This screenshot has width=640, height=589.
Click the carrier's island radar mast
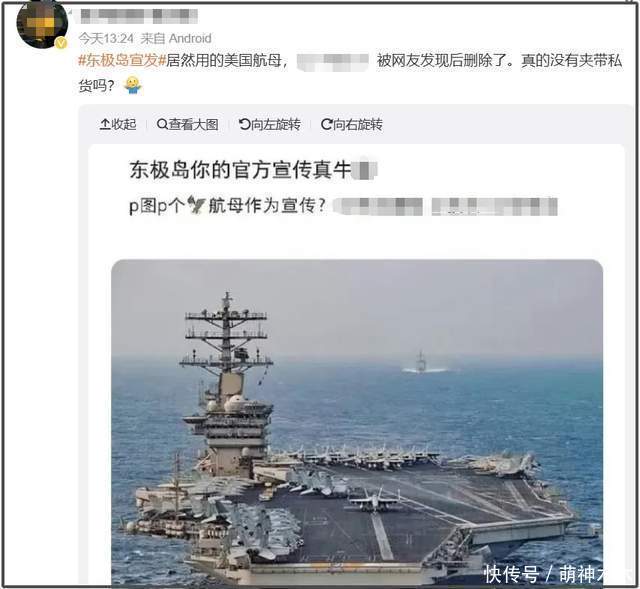(x=227, y=335)
